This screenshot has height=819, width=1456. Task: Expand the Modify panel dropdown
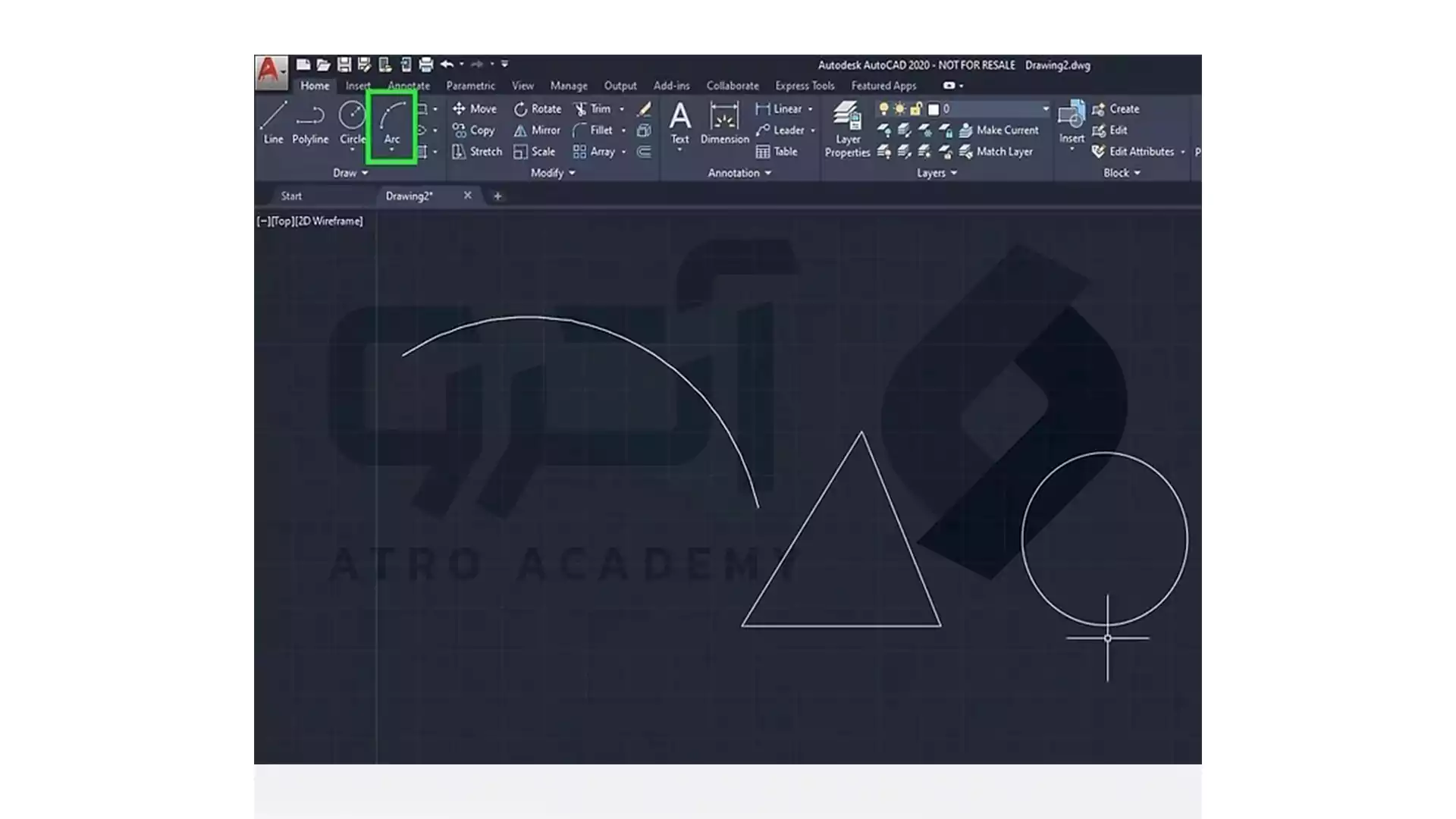pos(571,173)
